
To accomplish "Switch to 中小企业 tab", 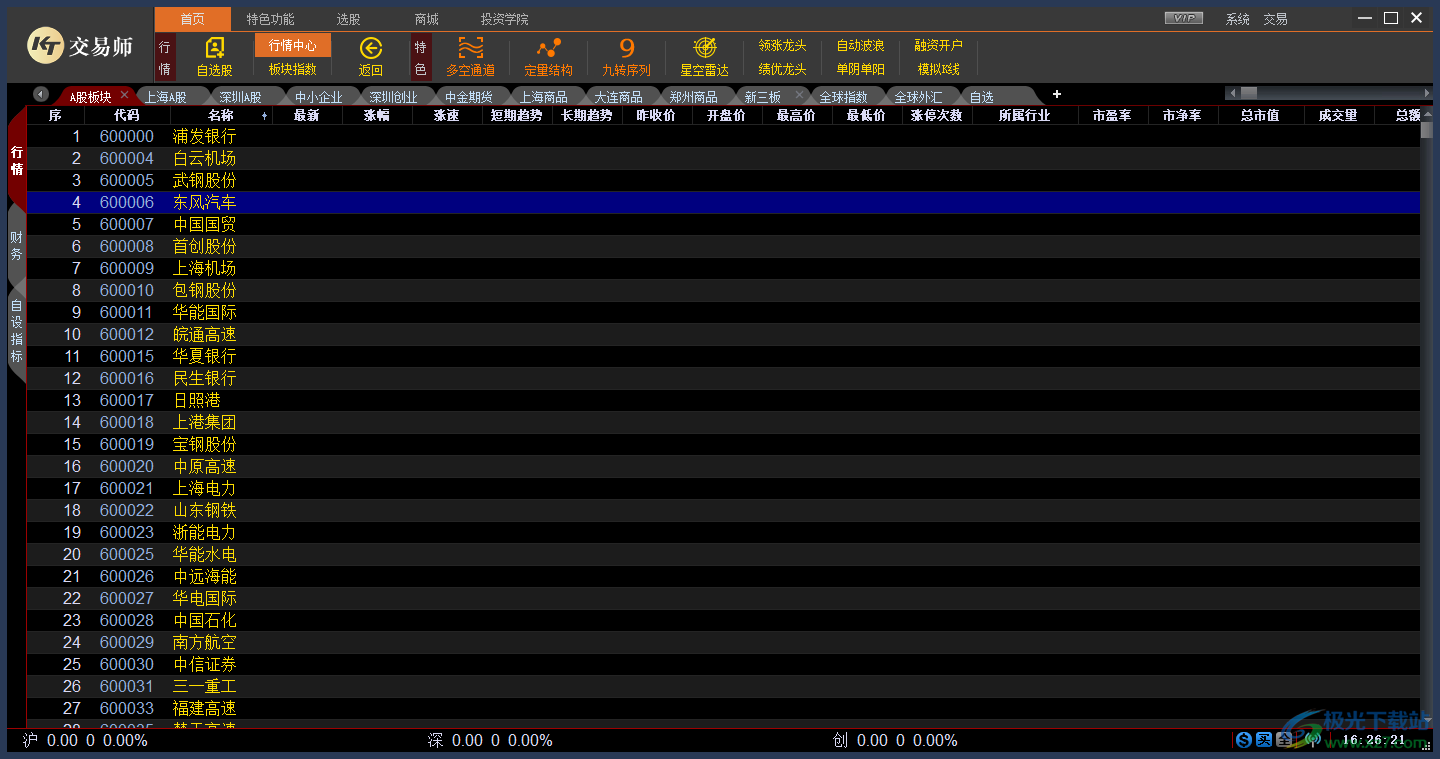I will [319, 97].
